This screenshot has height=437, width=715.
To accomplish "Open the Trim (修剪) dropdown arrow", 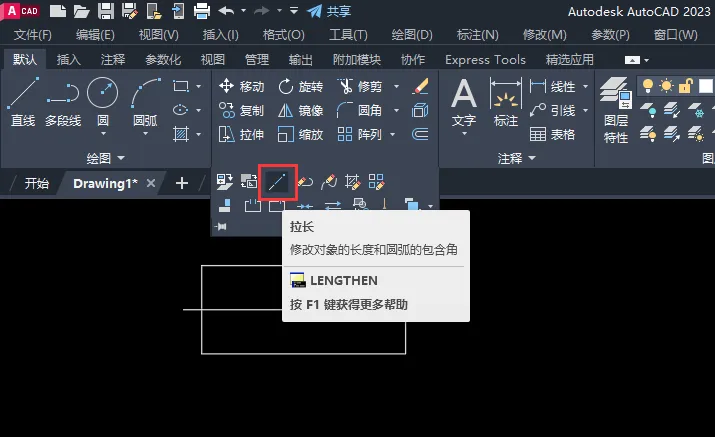I will click(x=396, y=86).
